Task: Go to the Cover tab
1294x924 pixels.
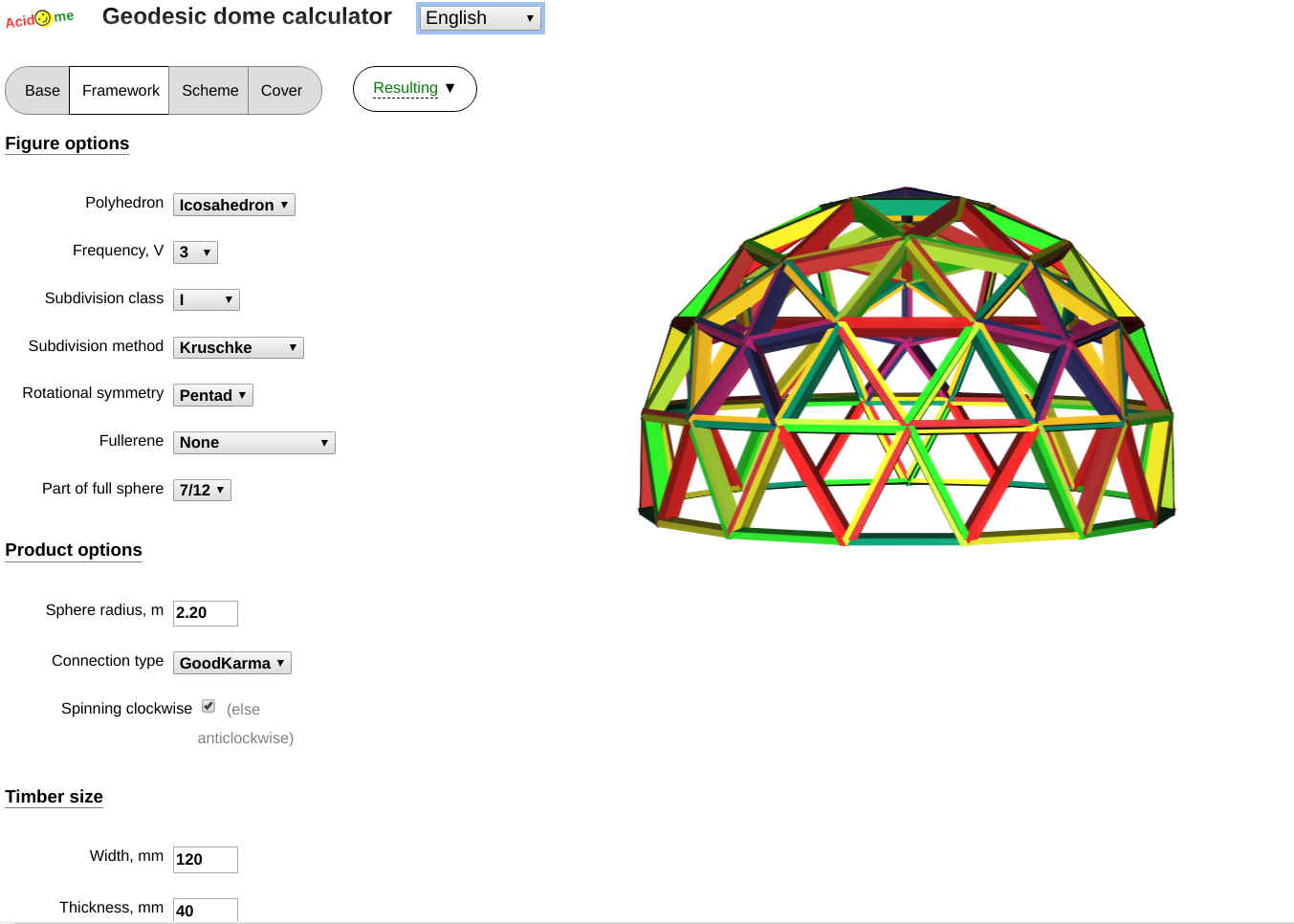Action: 281,91
